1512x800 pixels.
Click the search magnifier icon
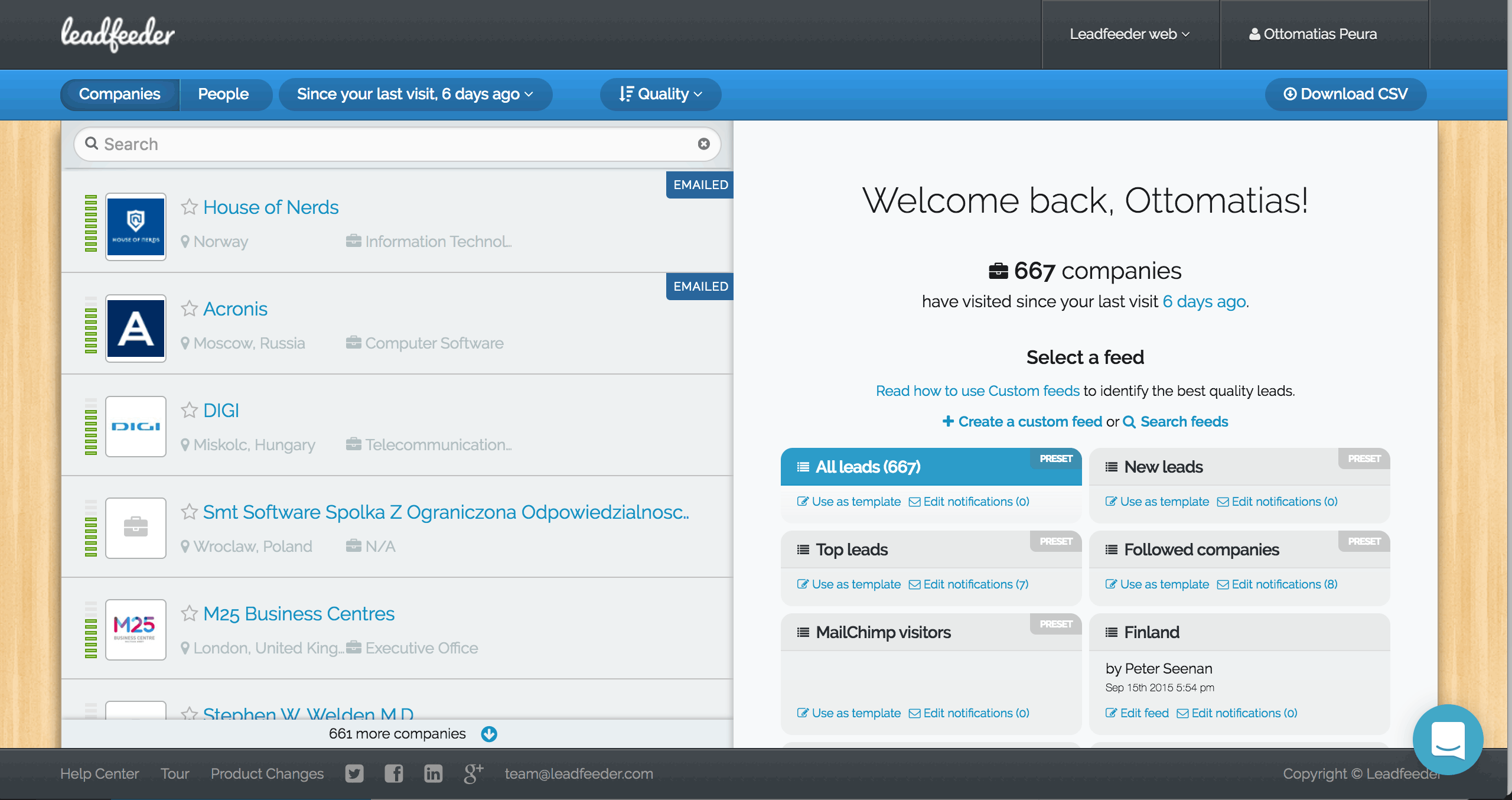pos(92,144)
